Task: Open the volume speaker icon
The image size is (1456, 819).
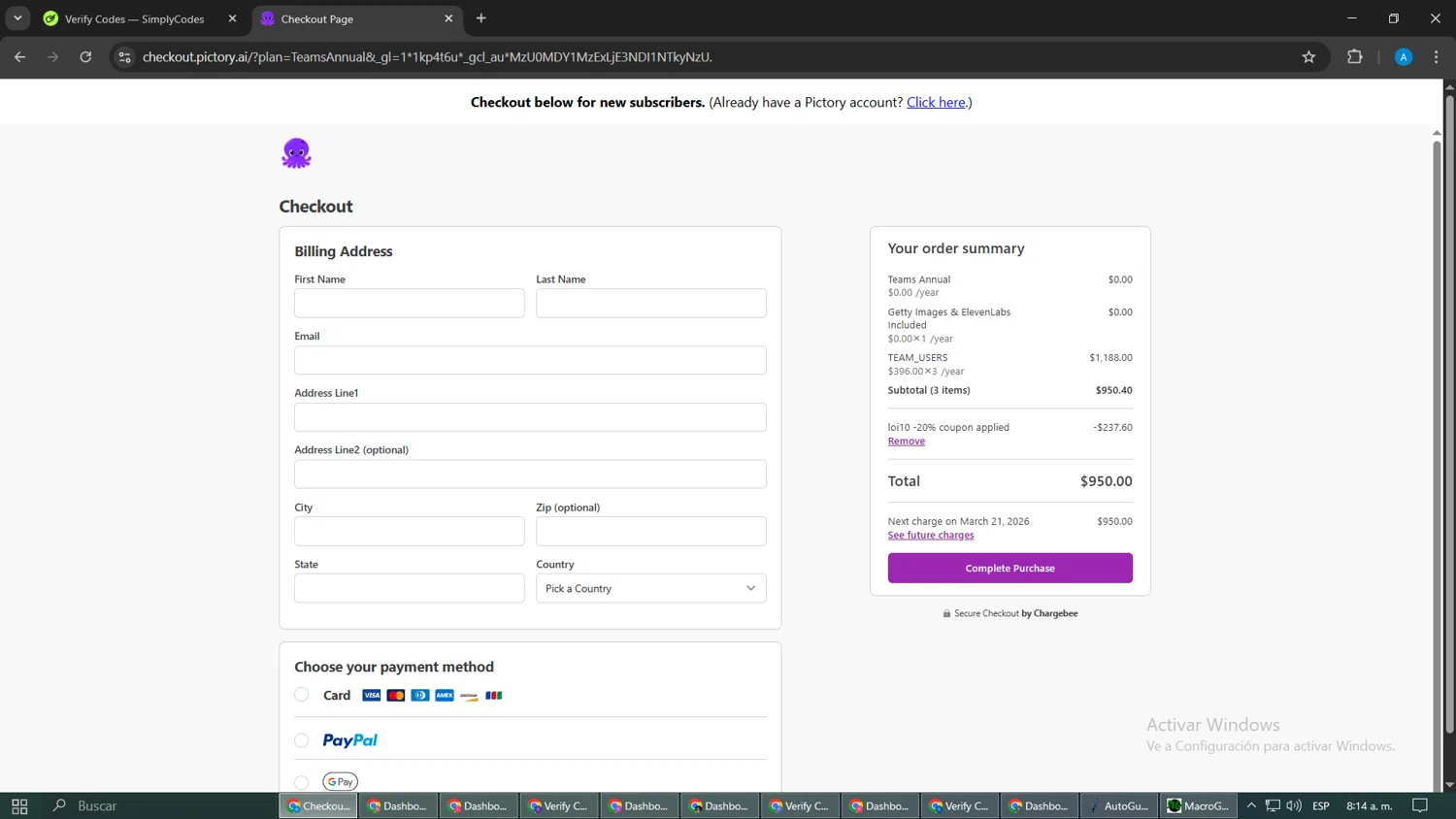Action: [1294, 805]
